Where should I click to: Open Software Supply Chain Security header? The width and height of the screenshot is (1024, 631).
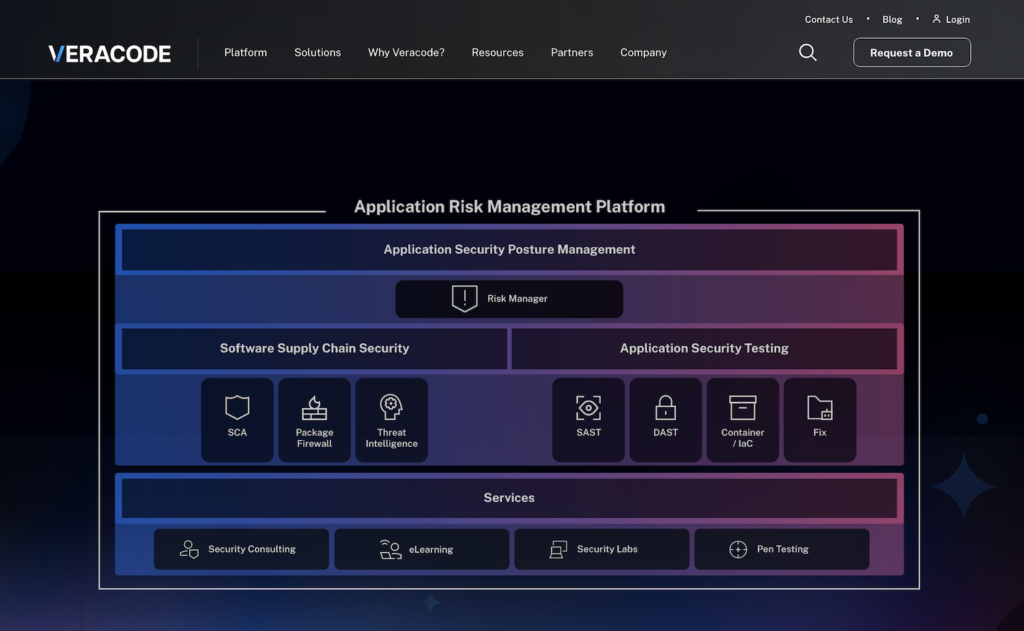[x=314, y=348]
